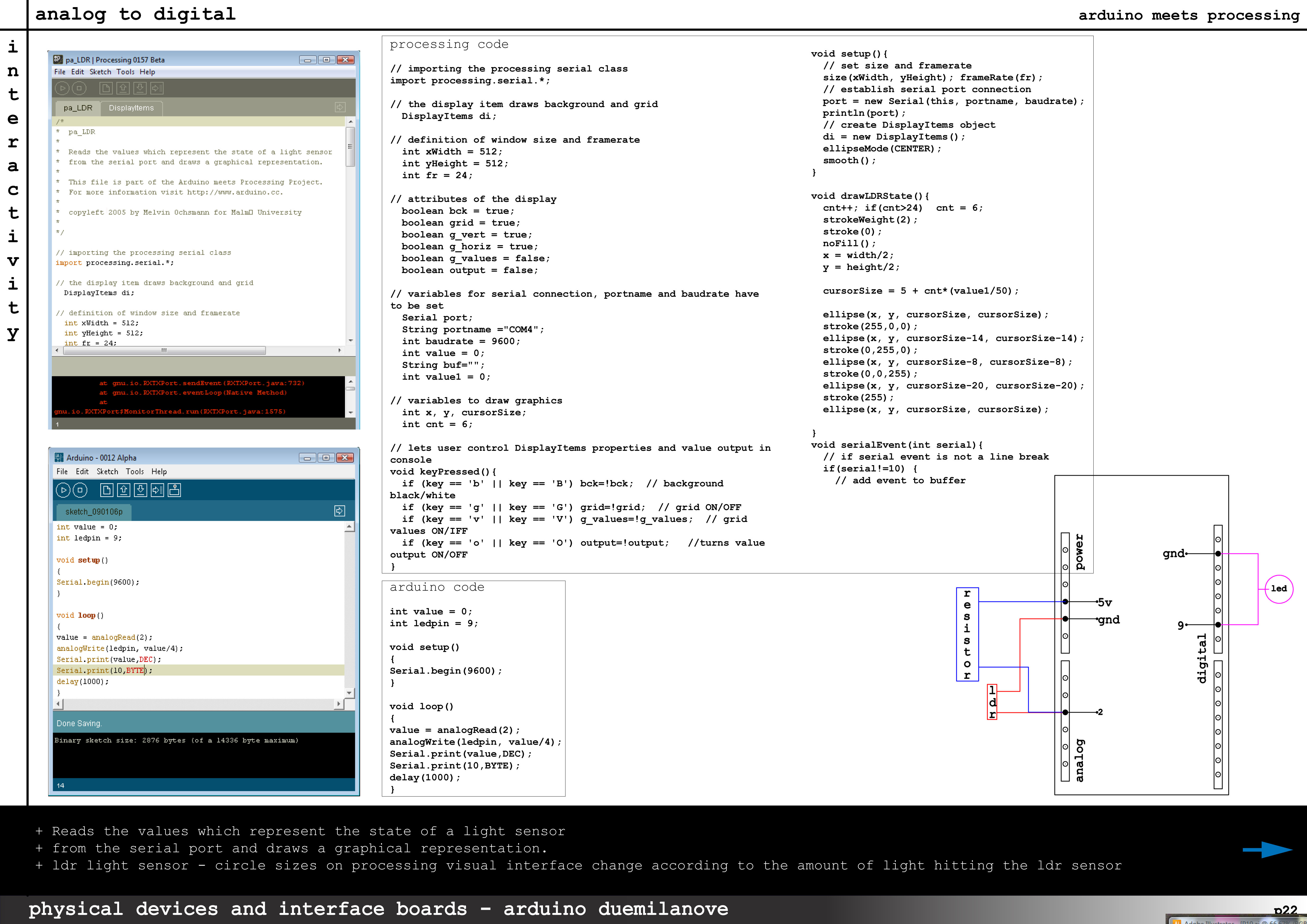Click the blue next-page arrow
The width and height of the screenshot is (1307, 924).
[x=1267, y=849]
